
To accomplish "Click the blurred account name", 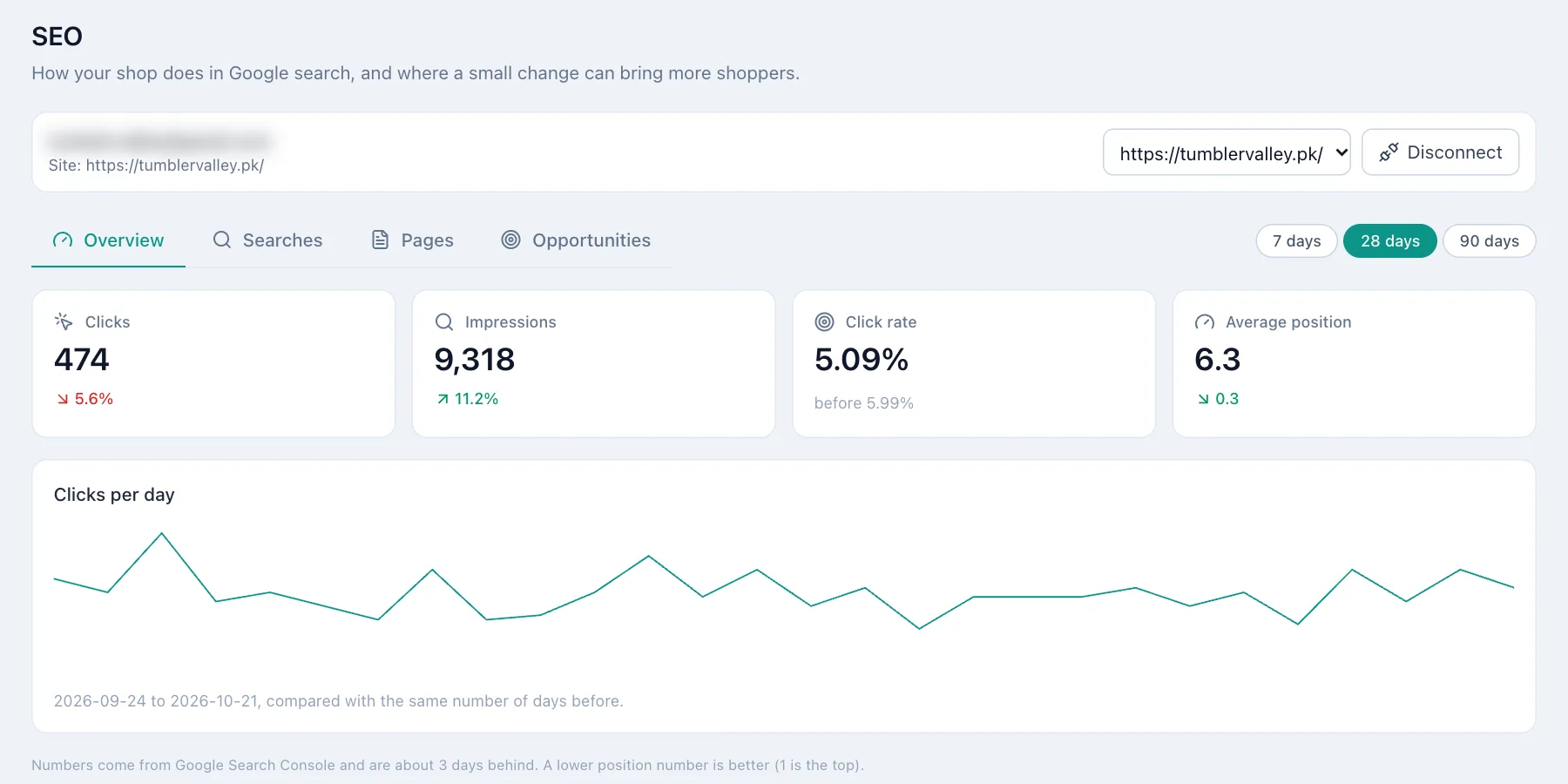I will [159, 140].
